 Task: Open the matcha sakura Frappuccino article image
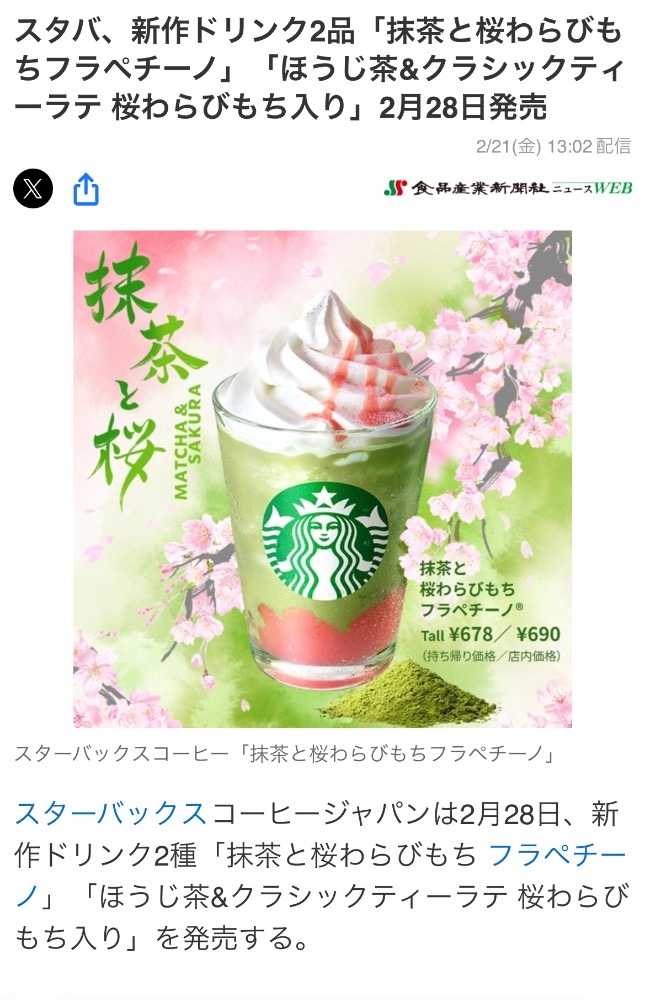point(322,479)
